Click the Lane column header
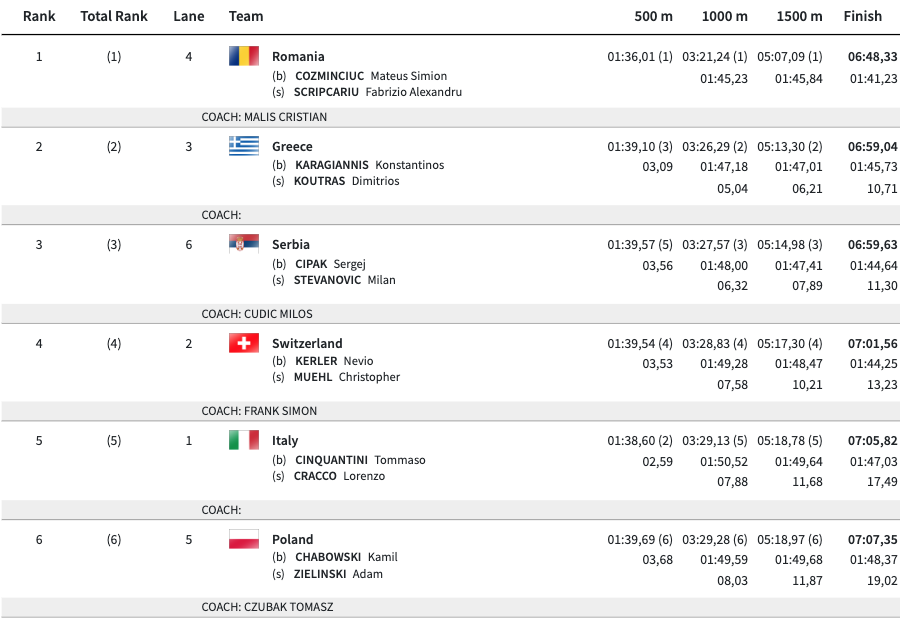 click(188, 16)
